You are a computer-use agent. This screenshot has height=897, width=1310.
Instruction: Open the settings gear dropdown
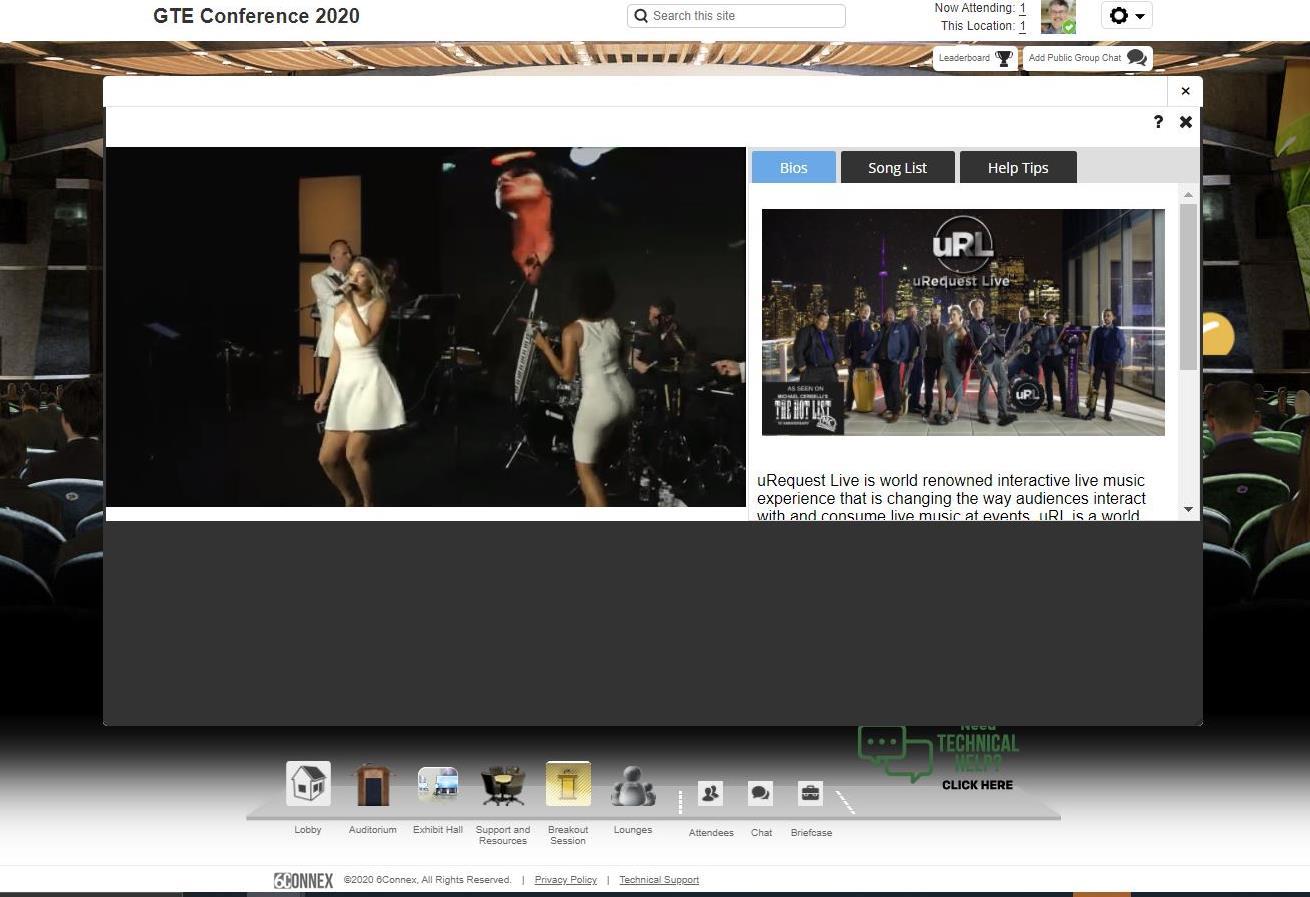click(1127, 16)
